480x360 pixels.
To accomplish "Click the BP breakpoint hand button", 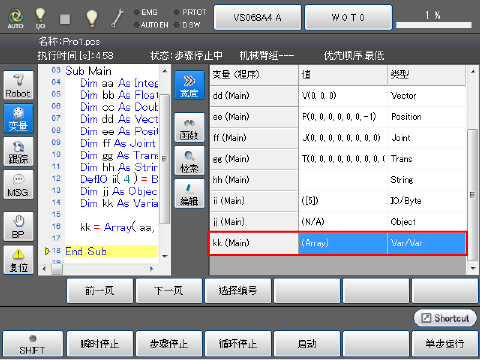I will click(18, 226).
